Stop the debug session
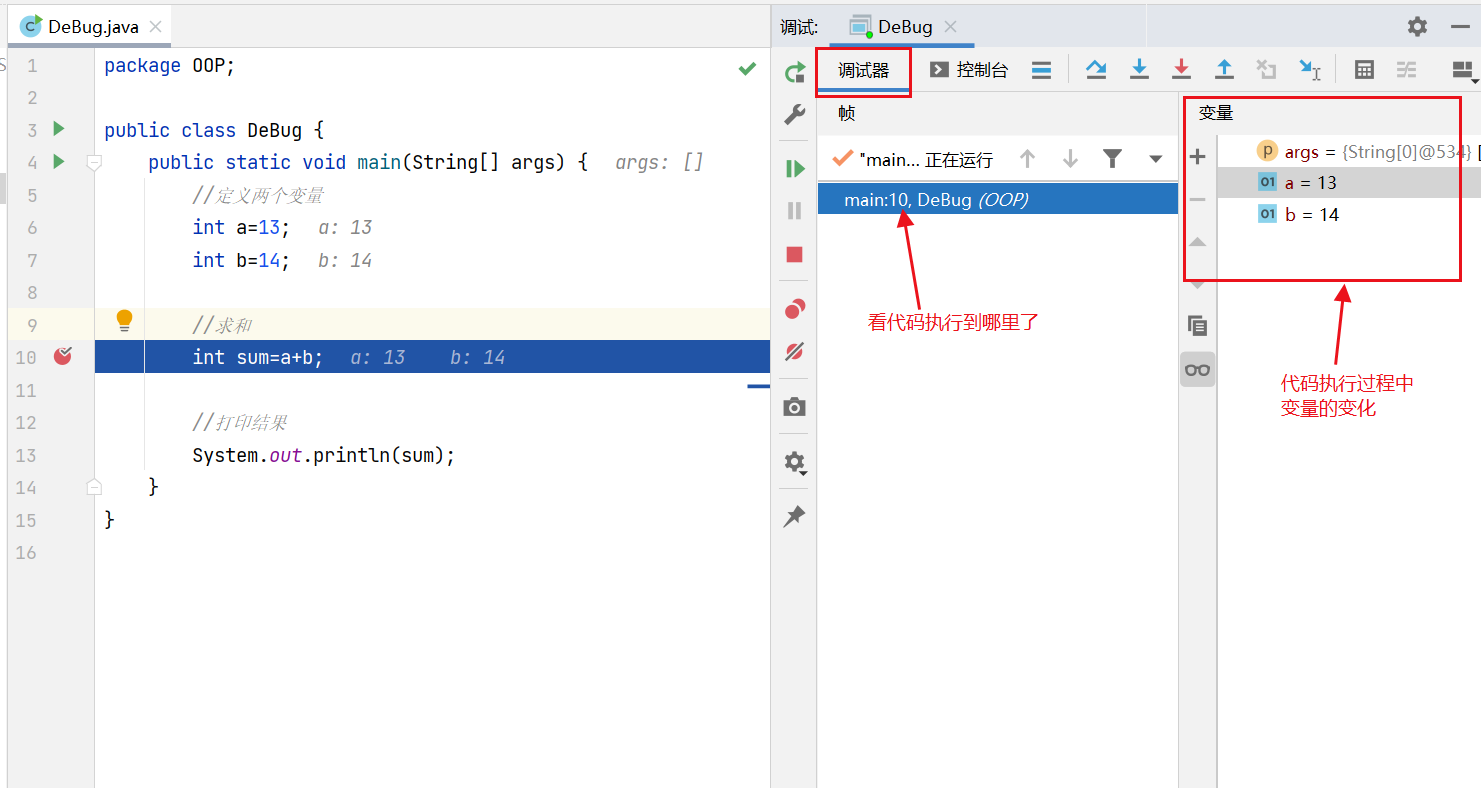The height and width of the screenshot is (788, 1481). pyautogui.click(x=795, y=254)
